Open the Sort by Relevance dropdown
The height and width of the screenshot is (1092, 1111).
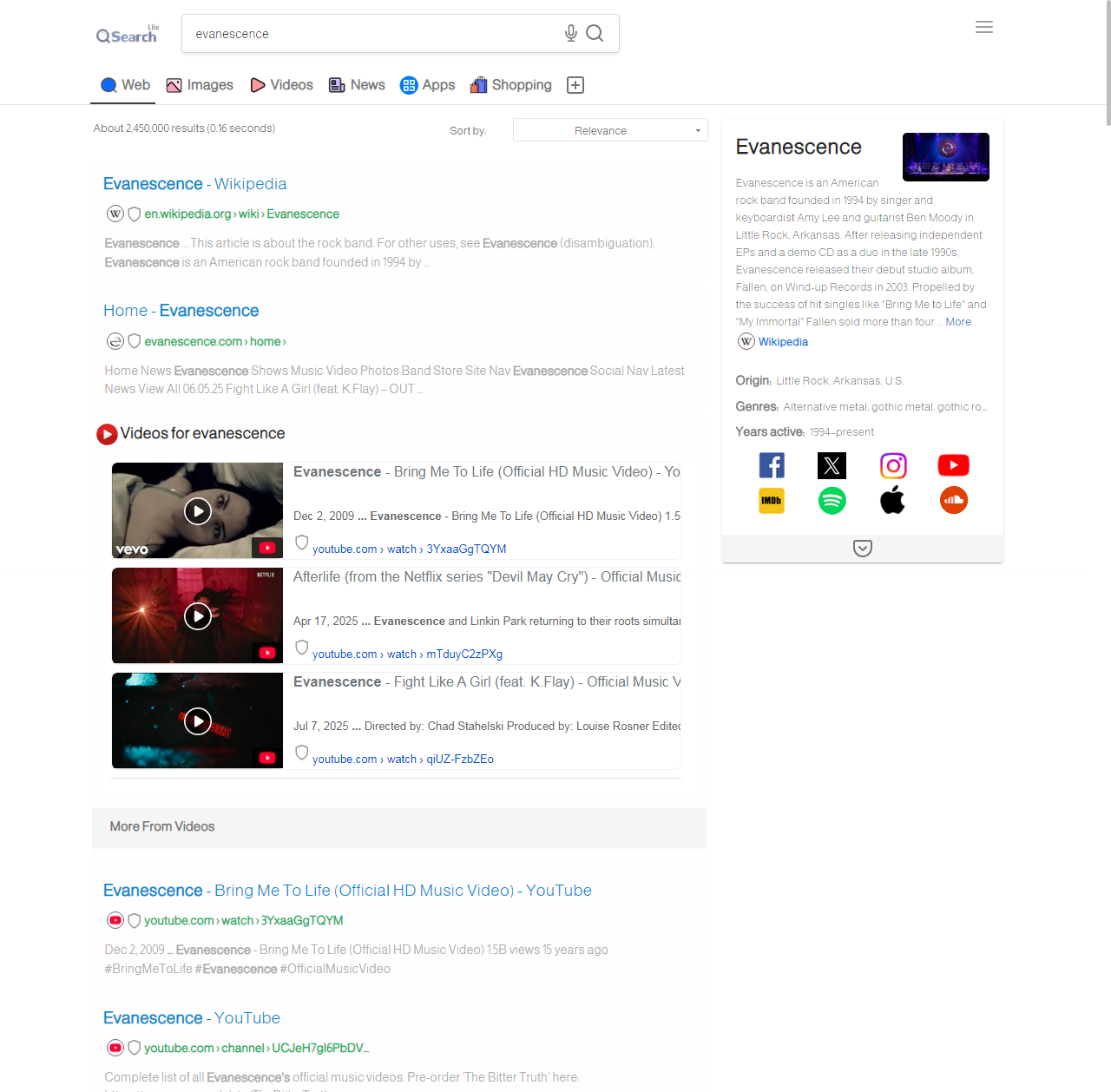tap(610, 130)
